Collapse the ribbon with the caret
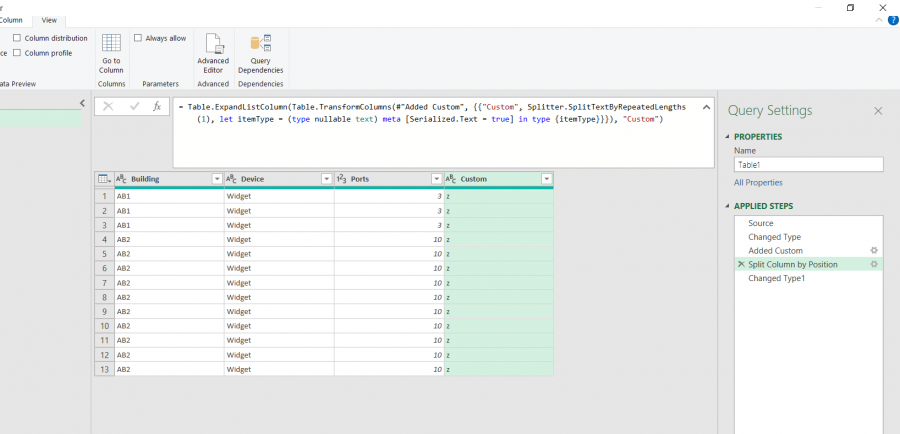Image resolution: width=900 pixels, height=434 pixels. pos(879,20)
